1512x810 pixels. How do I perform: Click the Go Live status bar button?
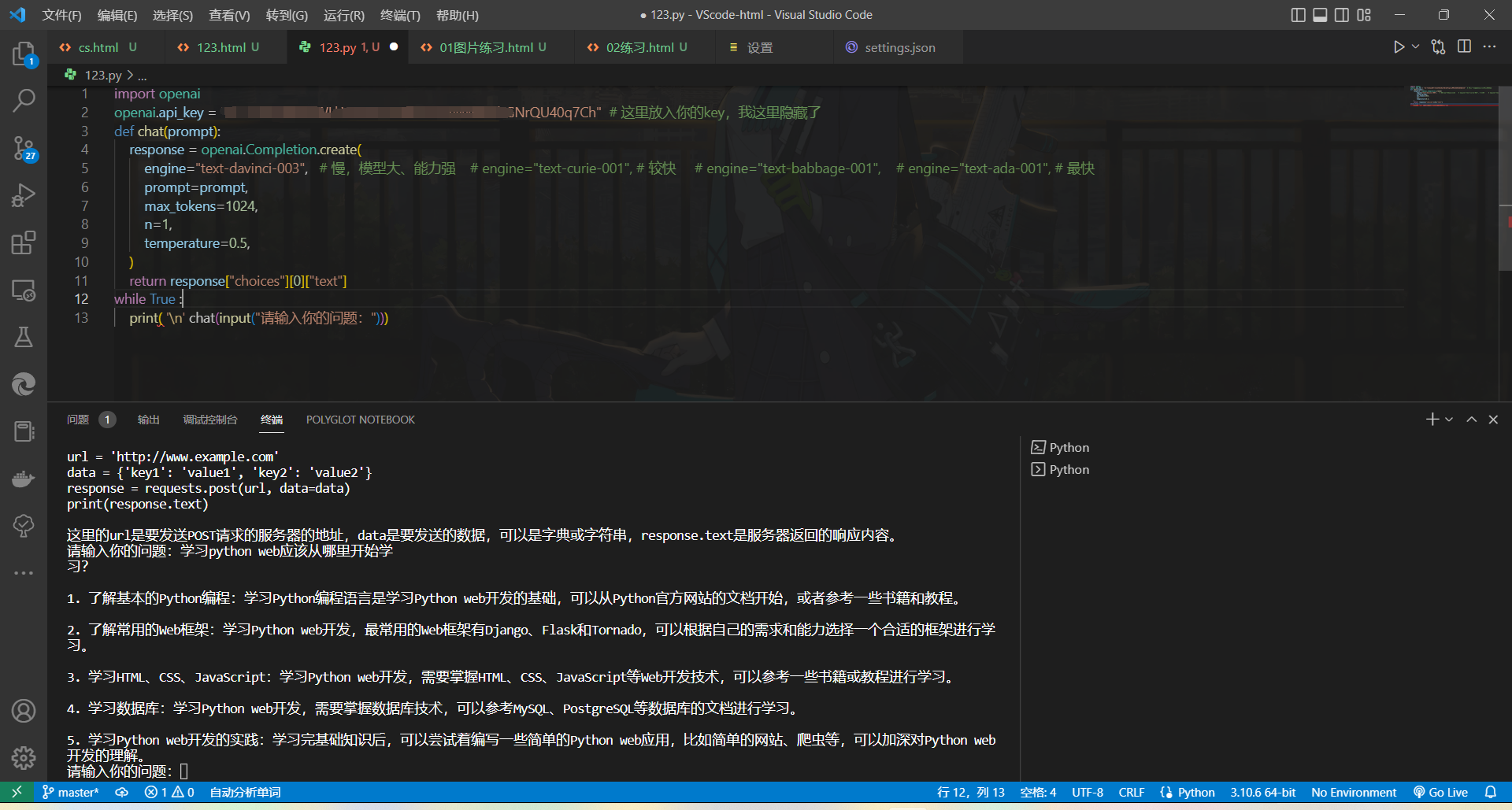pyautogui.click(x=1440, y=792)
